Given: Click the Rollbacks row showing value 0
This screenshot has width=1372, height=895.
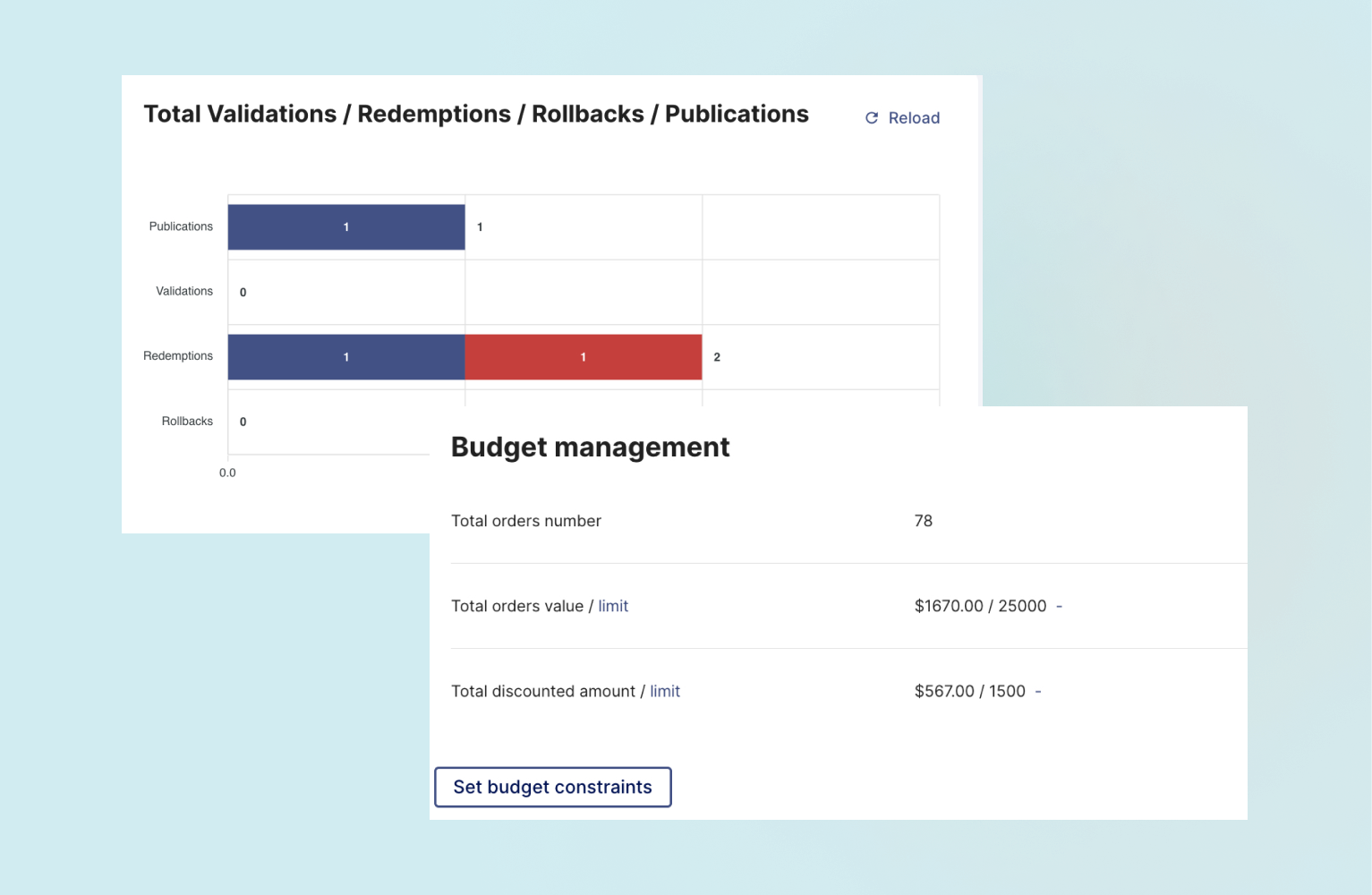Looking at the screenshot, I should point(242,422).
